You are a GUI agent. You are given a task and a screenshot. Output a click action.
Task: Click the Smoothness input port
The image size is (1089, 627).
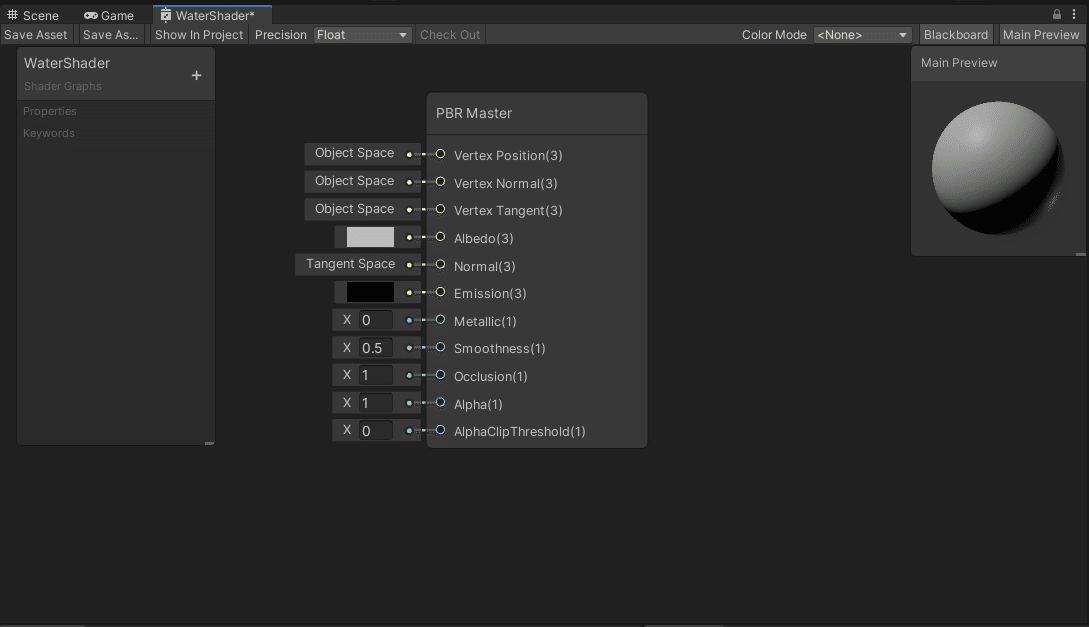pos(440,347)
